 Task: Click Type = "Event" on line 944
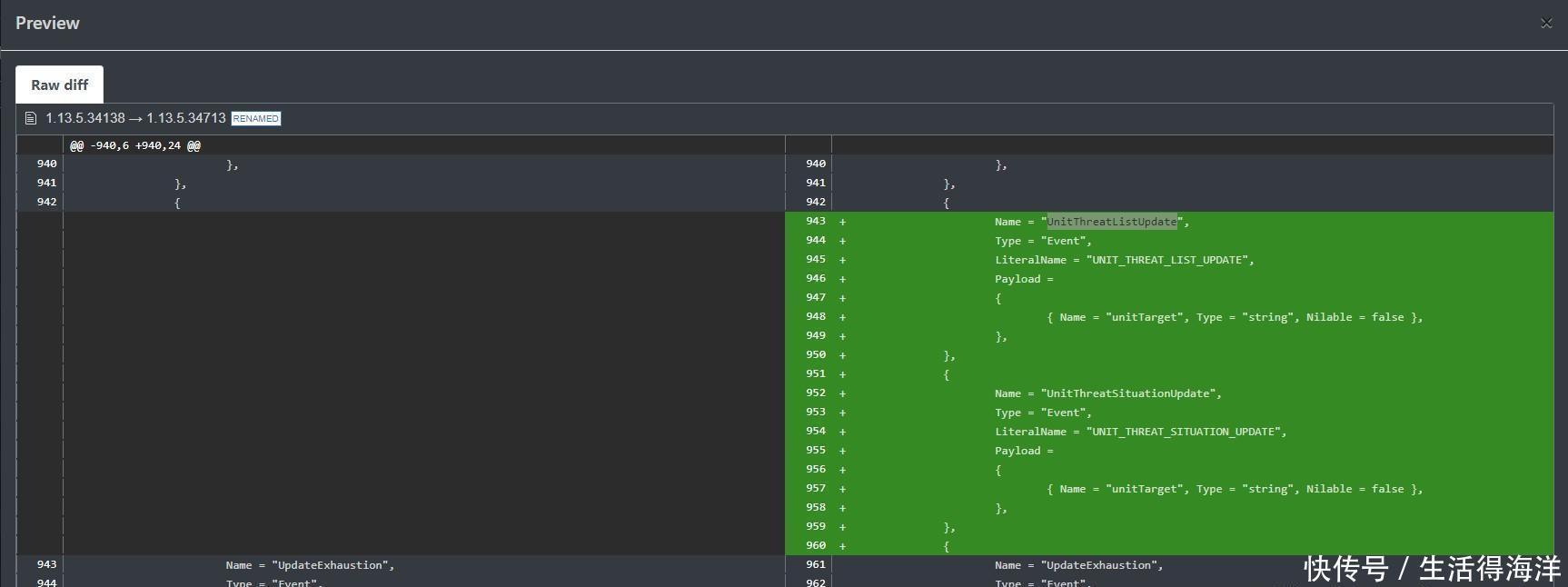point(1043,241)
